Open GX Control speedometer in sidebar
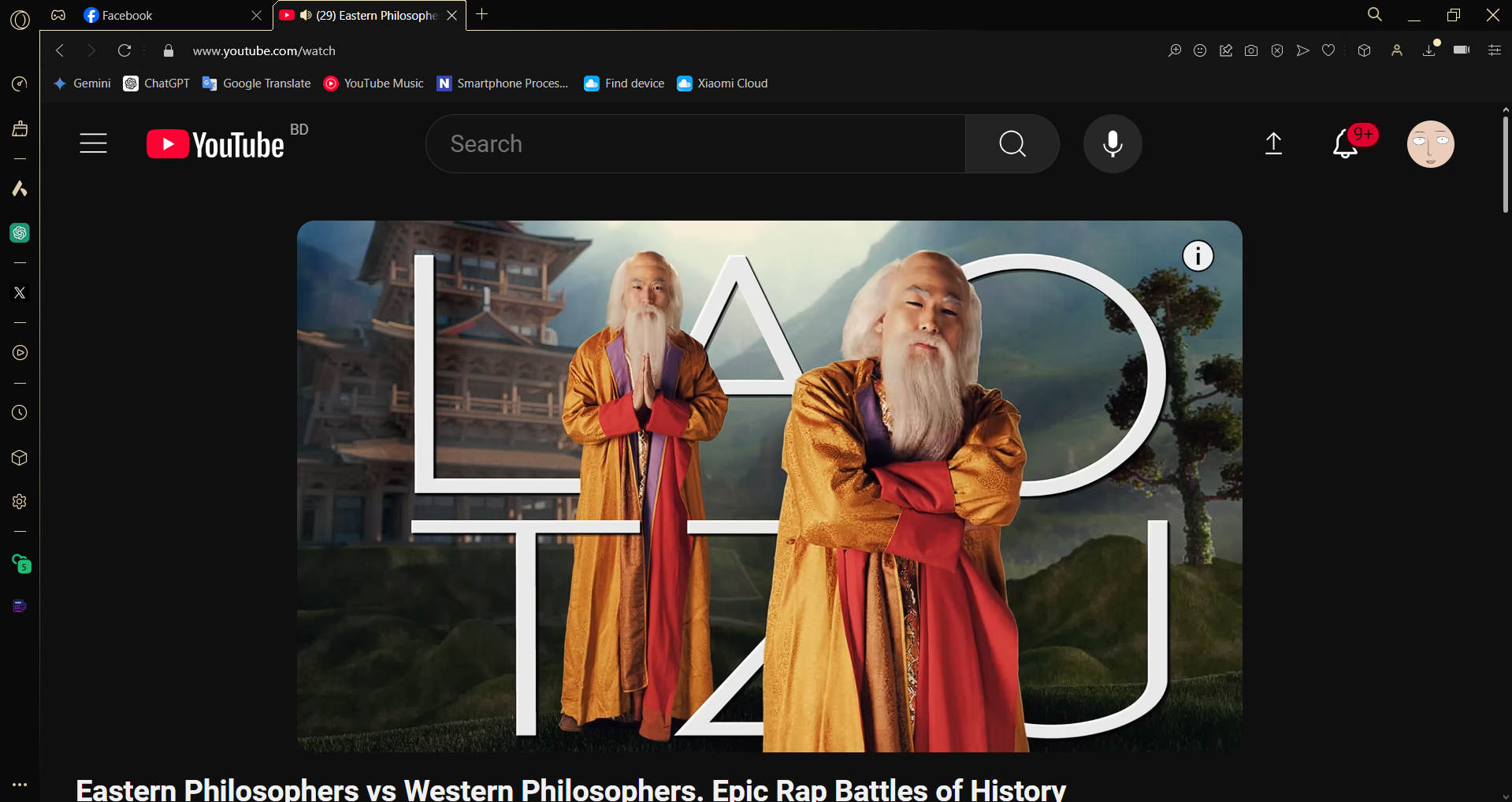This screenshot has width=1512, height=802. (20, 84)
